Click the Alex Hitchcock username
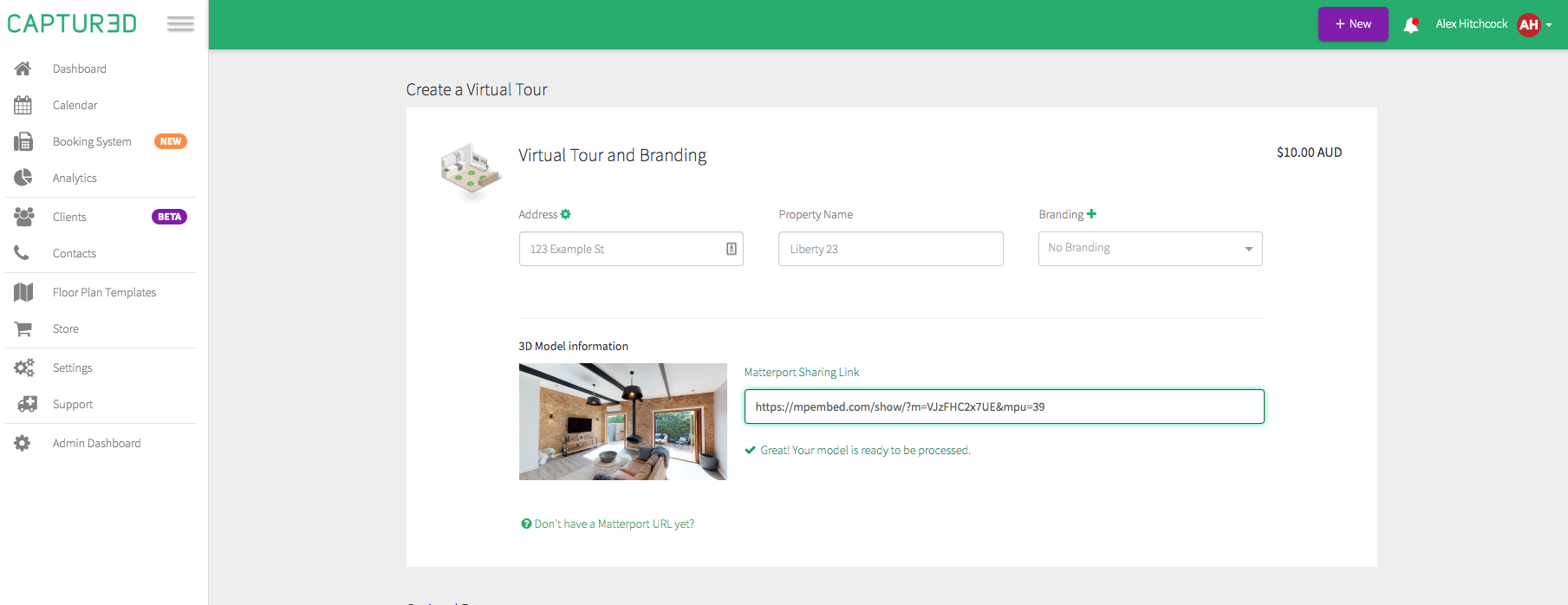 (x=1471, y=24)
